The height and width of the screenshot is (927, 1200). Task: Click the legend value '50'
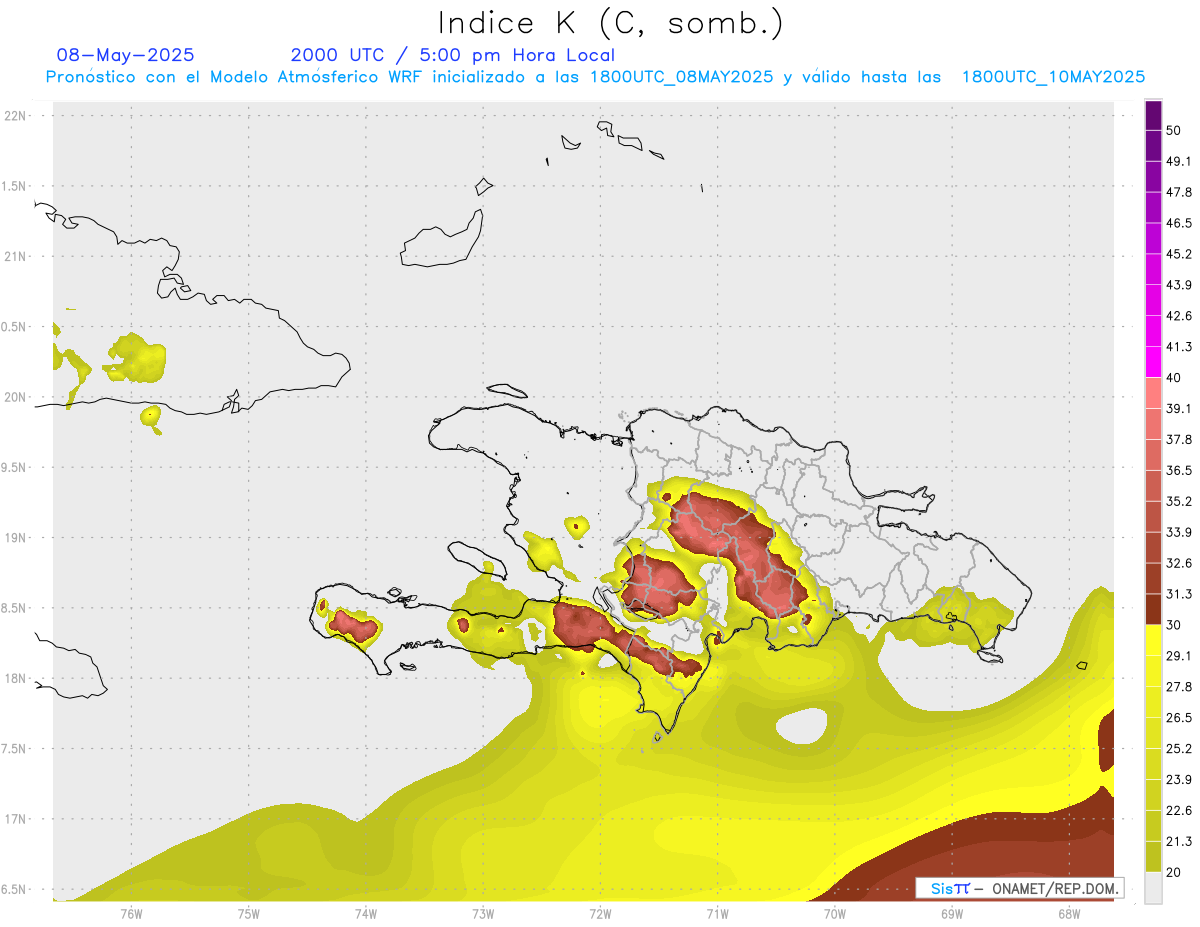point(1174,130)
